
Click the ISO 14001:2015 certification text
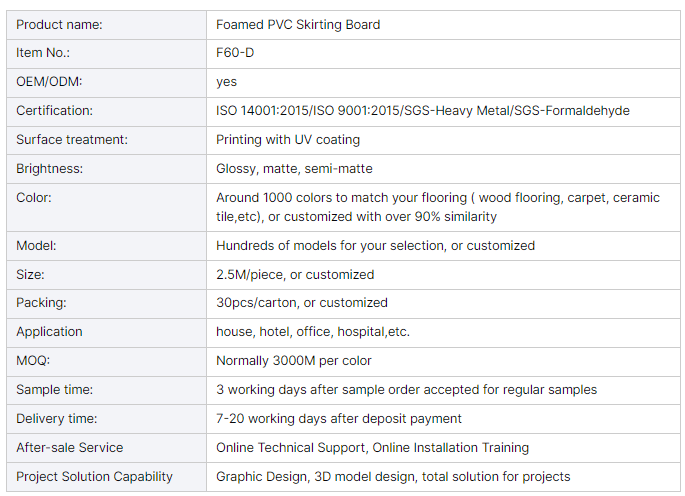(264, 111)
